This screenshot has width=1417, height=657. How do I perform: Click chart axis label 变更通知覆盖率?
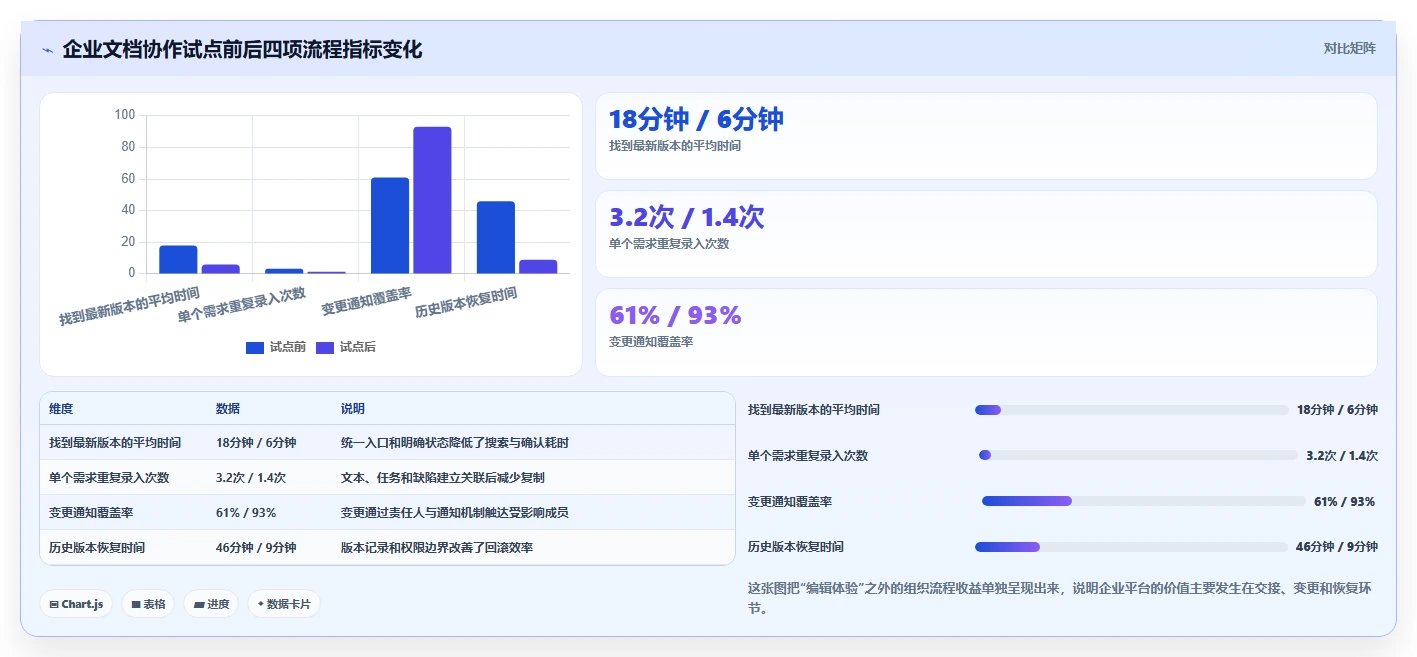(x=367, y=301)
